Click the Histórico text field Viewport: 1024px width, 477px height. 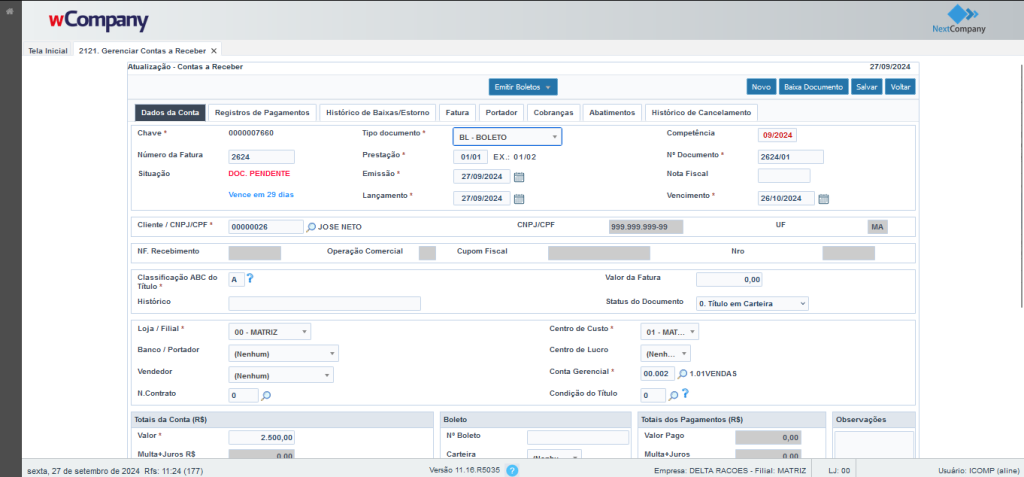point(325,303)
